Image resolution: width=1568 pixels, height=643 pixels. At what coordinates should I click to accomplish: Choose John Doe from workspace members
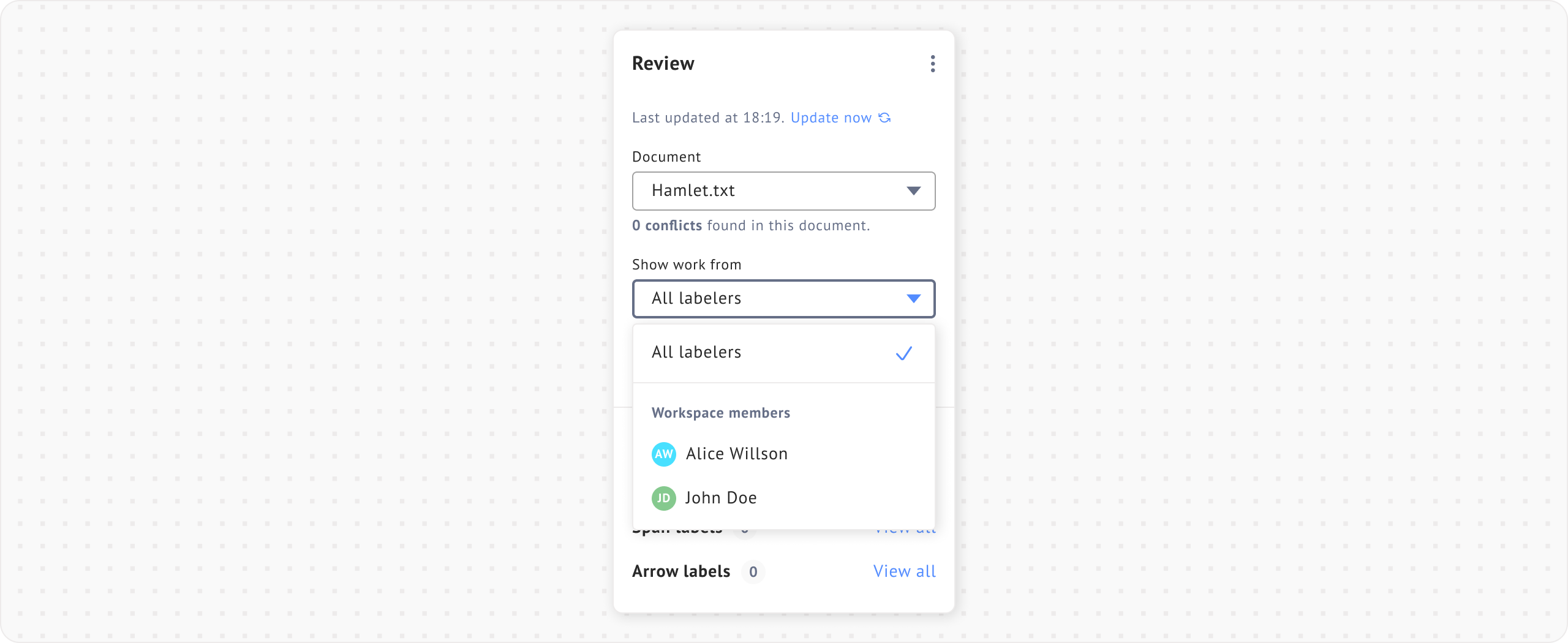(721, 498)
